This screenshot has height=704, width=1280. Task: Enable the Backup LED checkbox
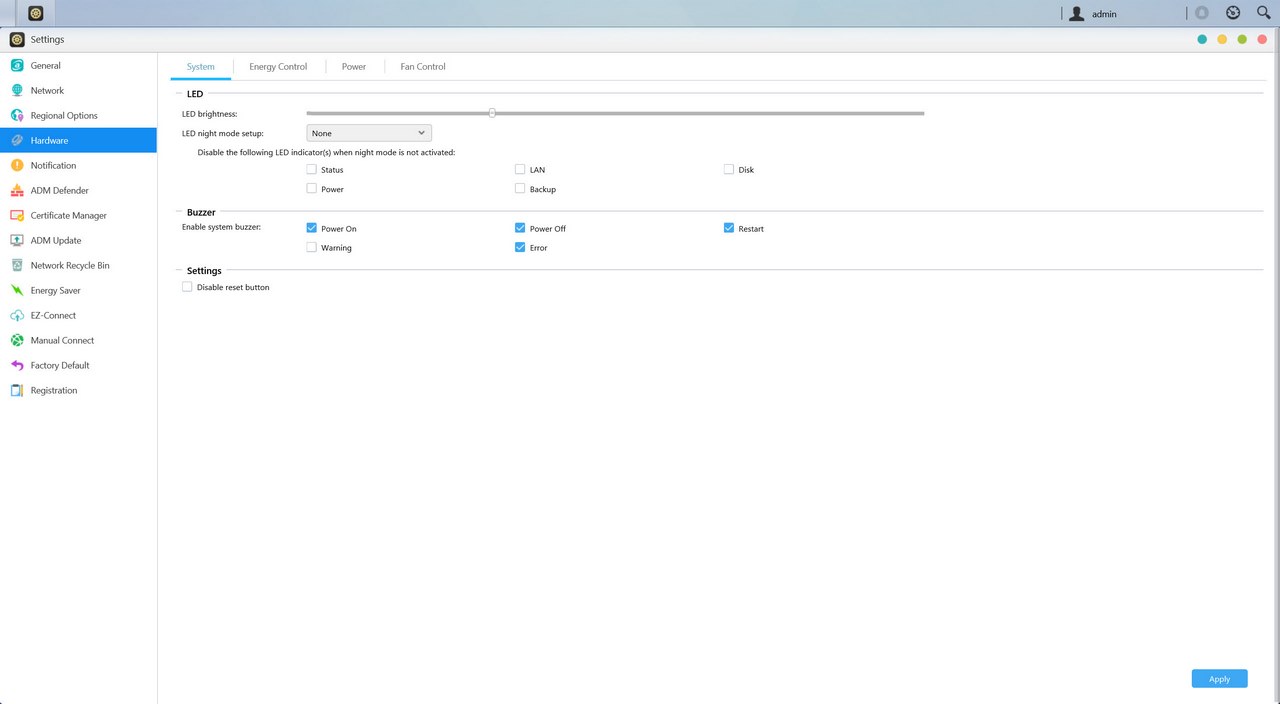pyautogui.click(x=520, y=188)
